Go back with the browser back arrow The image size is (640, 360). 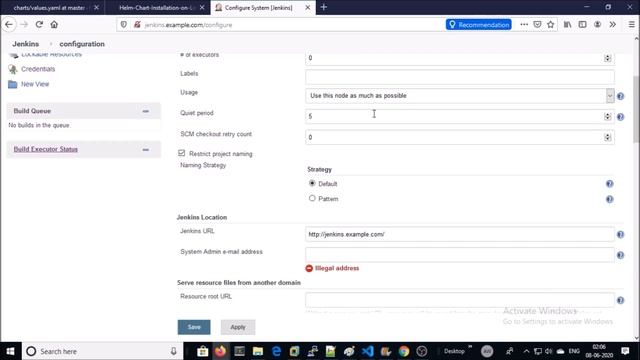[x=9, y=25]
